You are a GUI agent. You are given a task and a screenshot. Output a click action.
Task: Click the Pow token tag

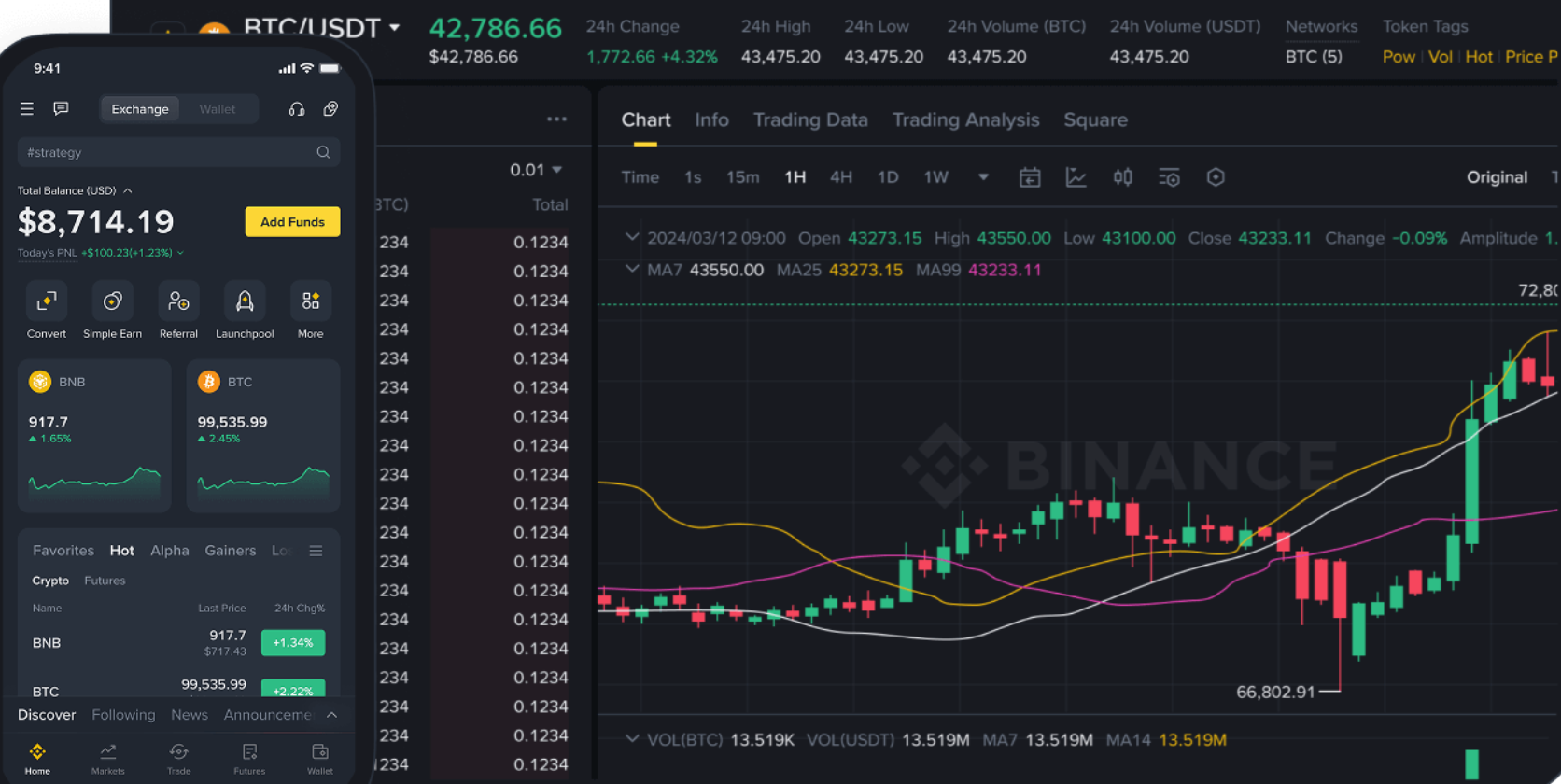point(1399,57)
